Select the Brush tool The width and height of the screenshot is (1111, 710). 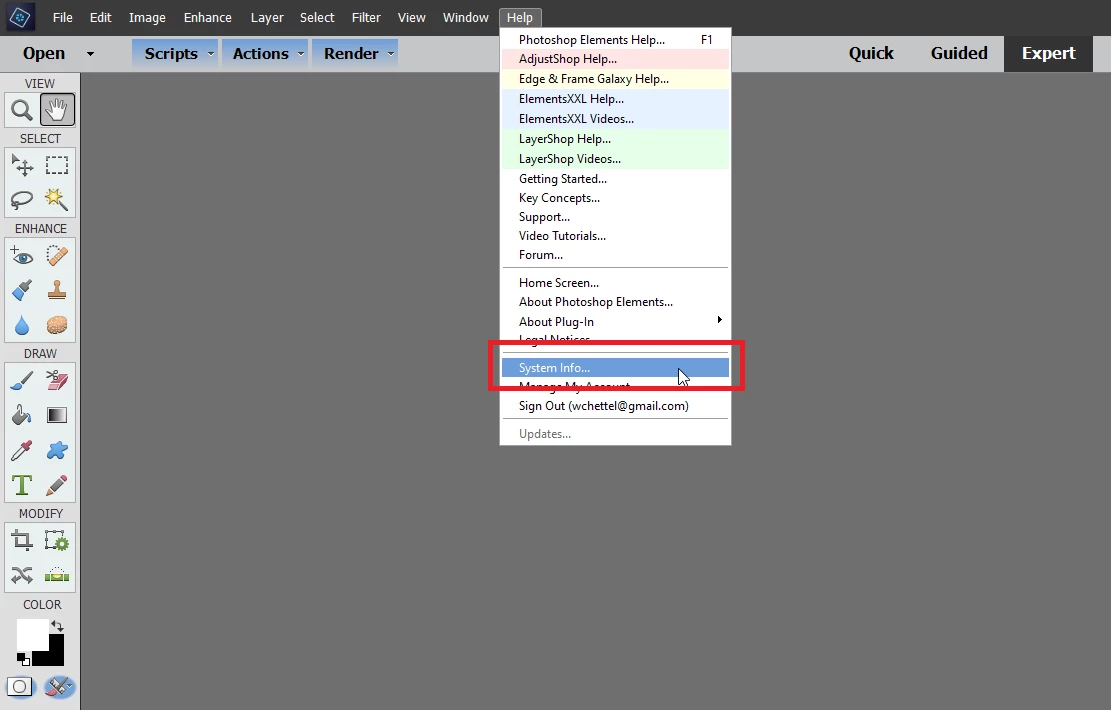pyautogui.click(x=22, y=381)
